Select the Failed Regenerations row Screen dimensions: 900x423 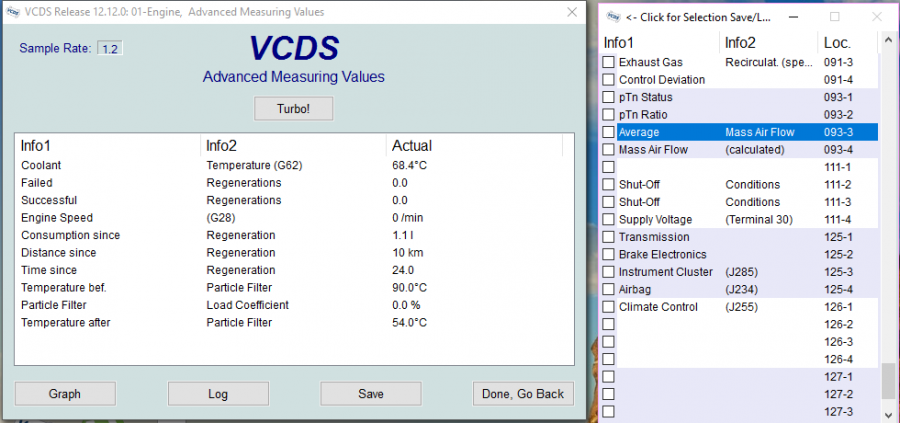click(x=293, y=183)
